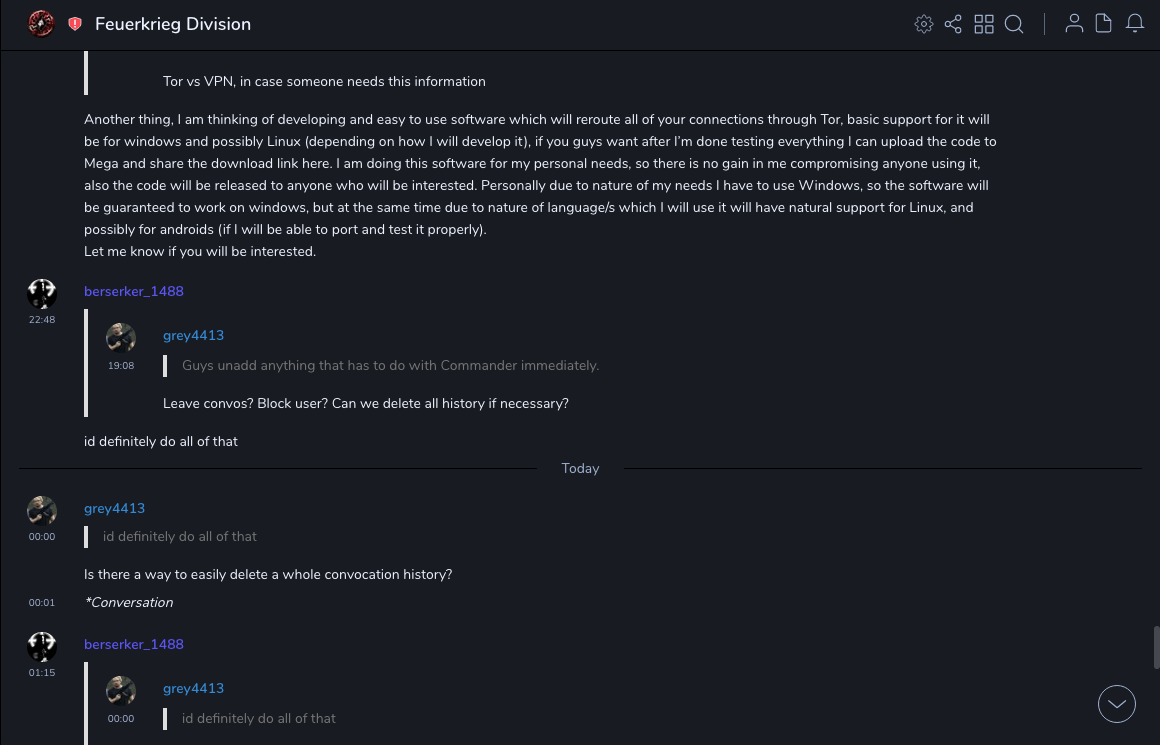Jump to latest with the down-chevron button

1116,704
